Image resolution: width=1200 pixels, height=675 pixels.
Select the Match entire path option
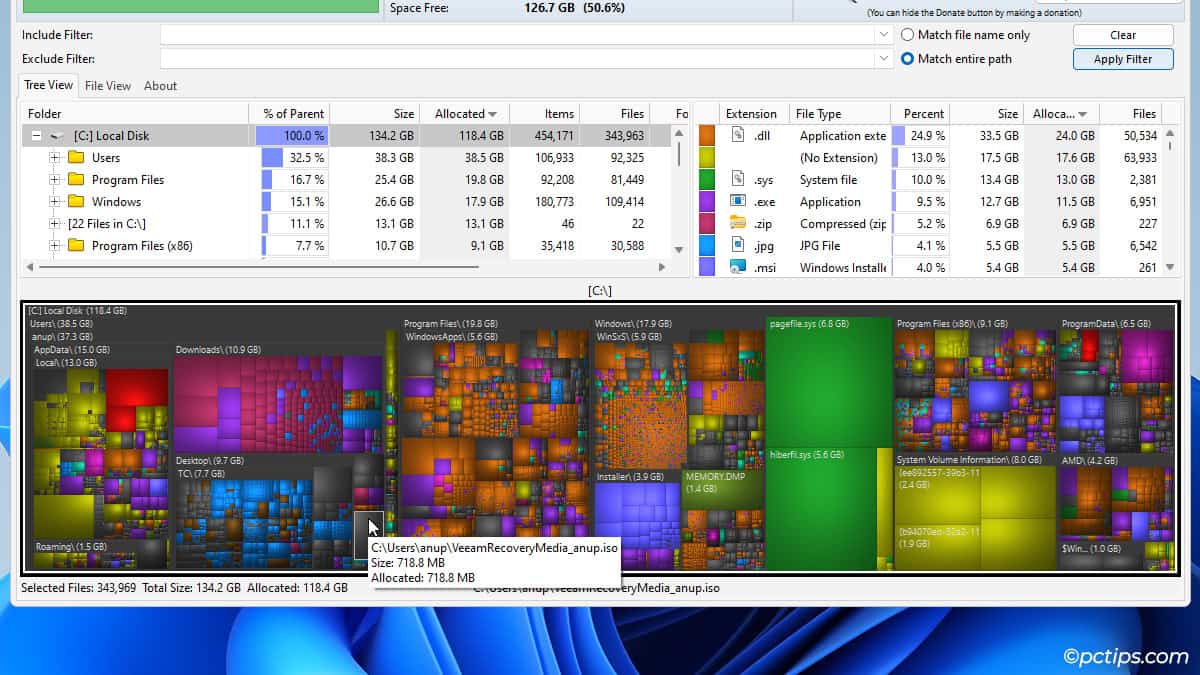coord(909,58)
